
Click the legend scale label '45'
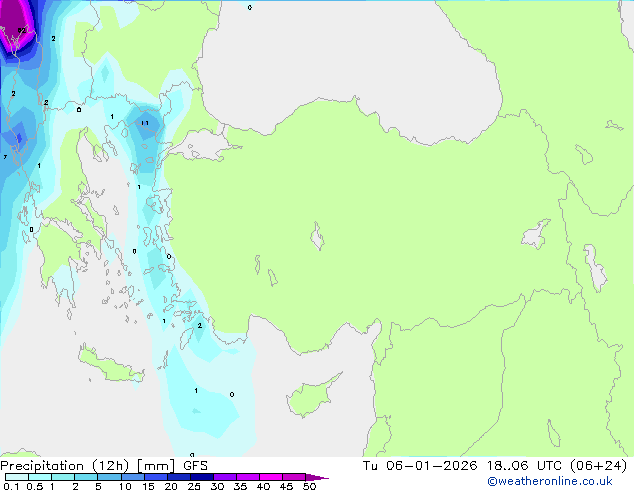pos(286,486)
